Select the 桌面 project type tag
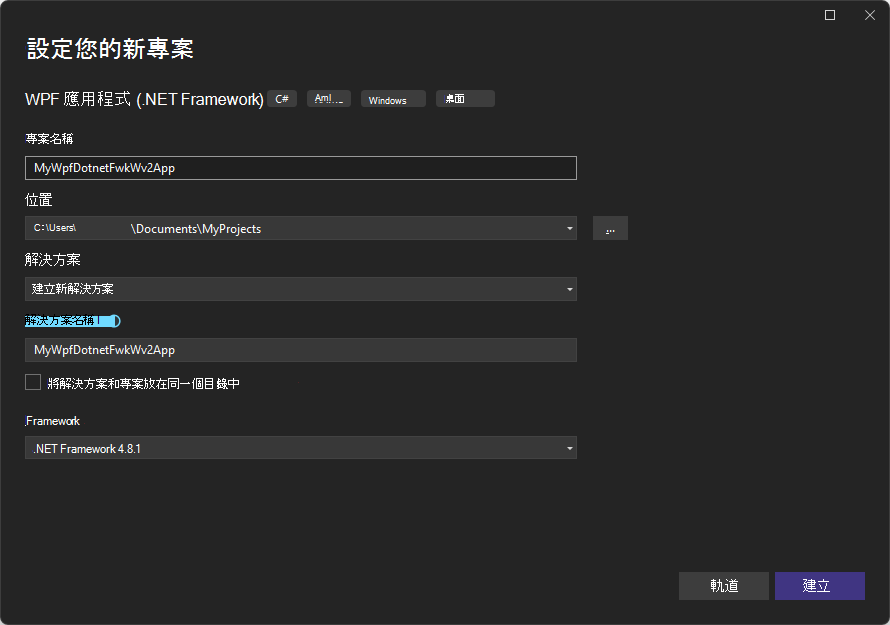The image size is (890, 625). pos(464,98)
